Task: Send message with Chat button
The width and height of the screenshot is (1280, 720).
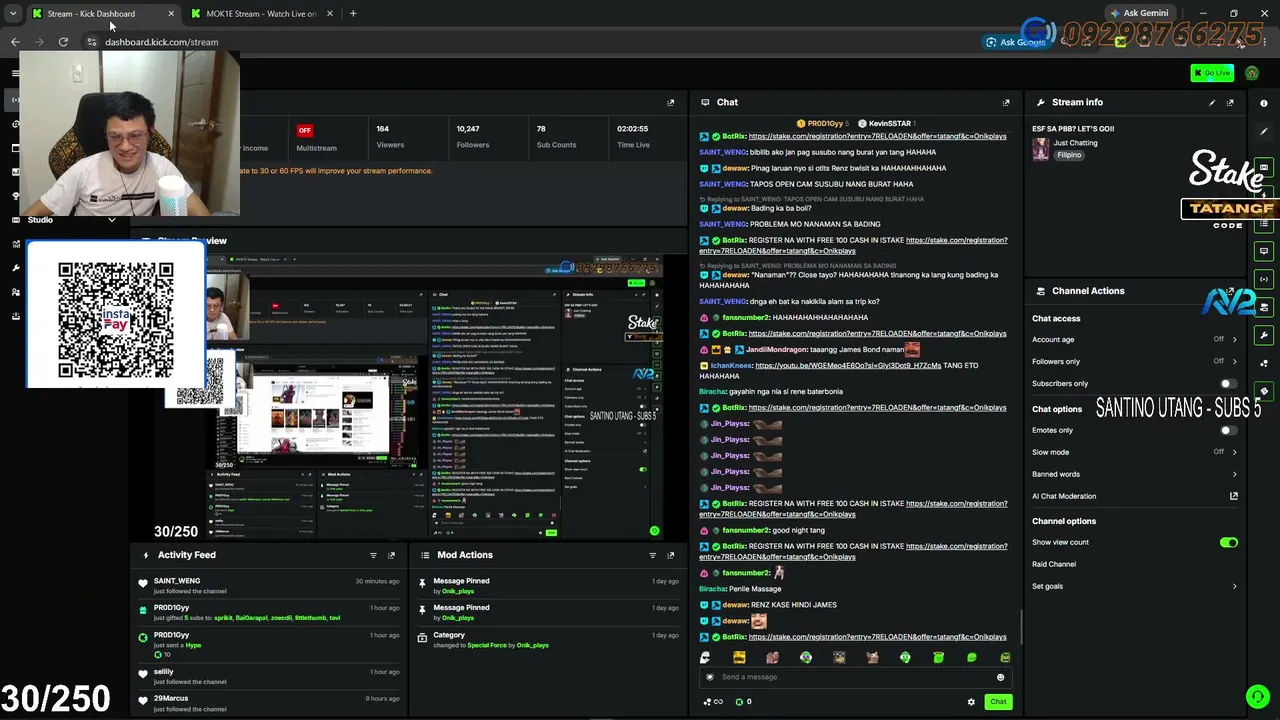Action: click(998, 702)
